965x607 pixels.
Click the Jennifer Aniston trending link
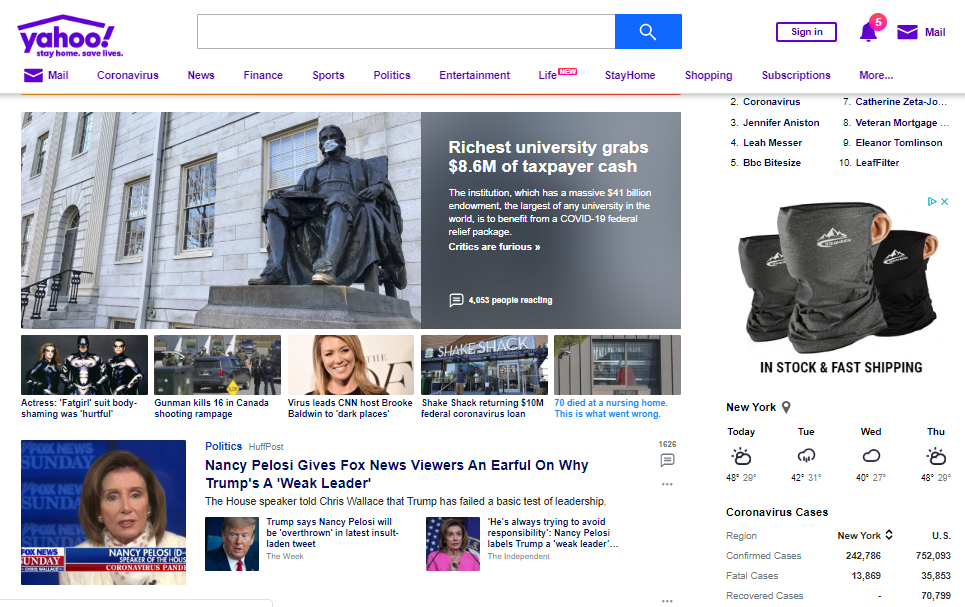[x=781, y=123]
